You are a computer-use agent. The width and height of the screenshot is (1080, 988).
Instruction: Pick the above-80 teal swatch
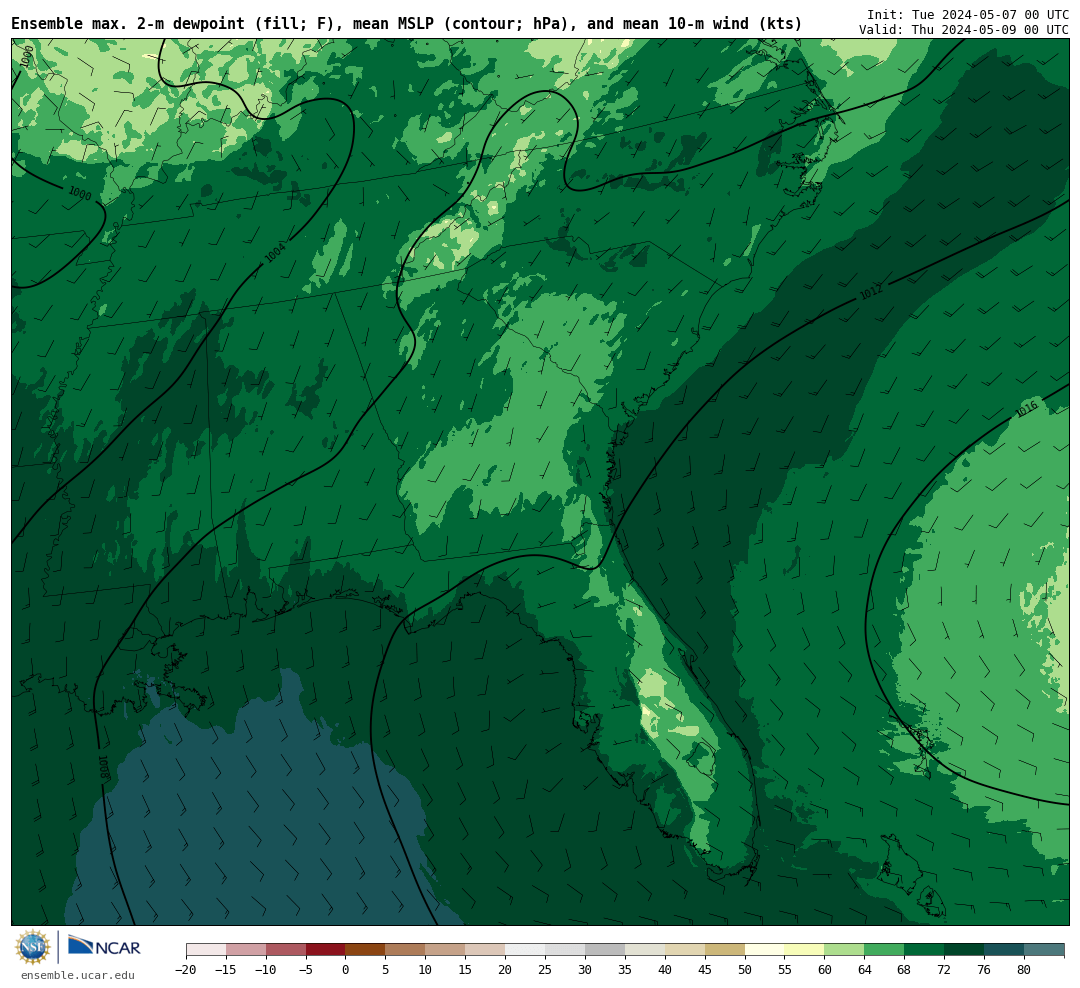(1045, 950)
